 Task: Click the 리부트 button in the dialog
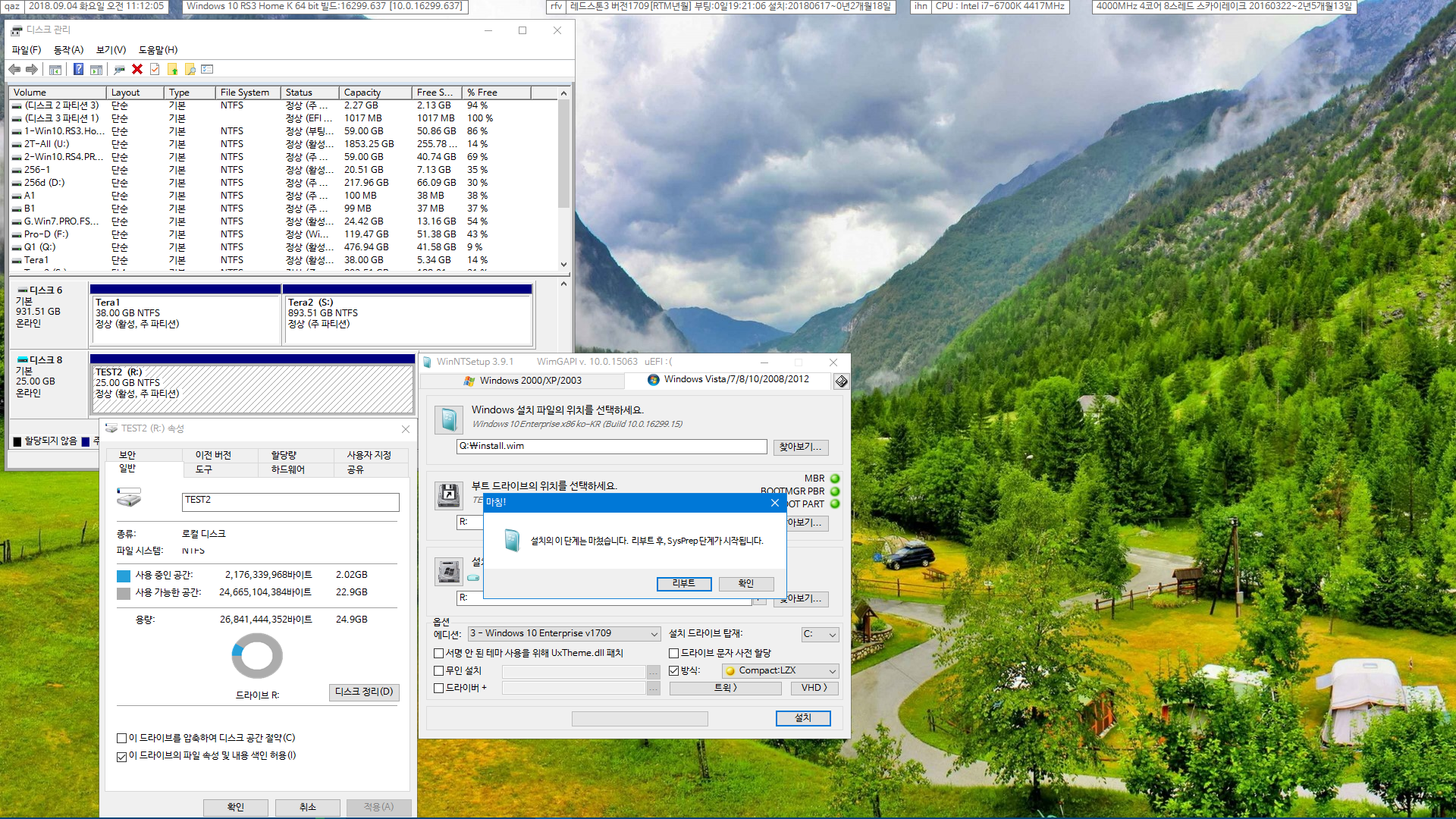point(684,584)
